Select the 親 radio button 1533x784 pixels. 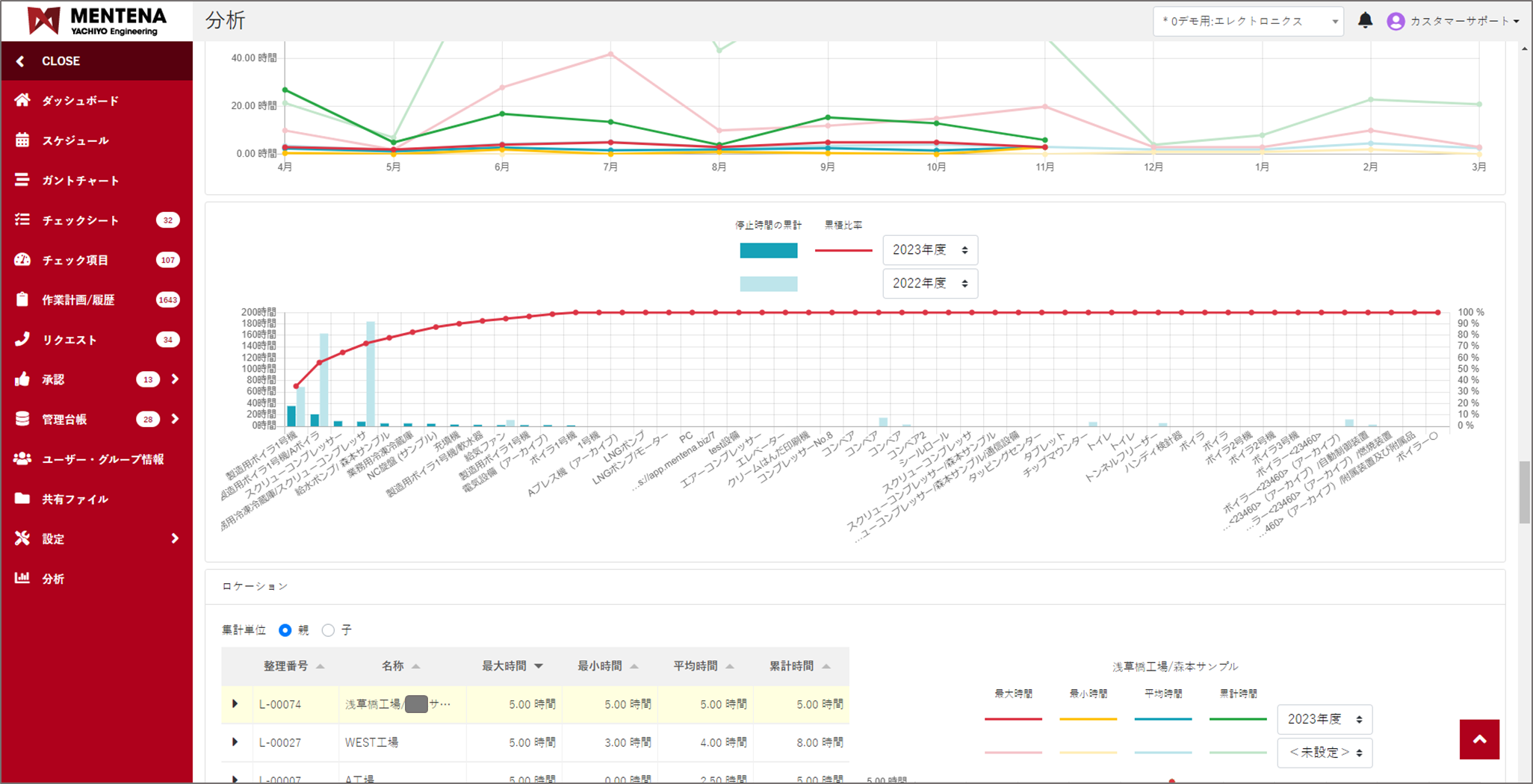285,630
